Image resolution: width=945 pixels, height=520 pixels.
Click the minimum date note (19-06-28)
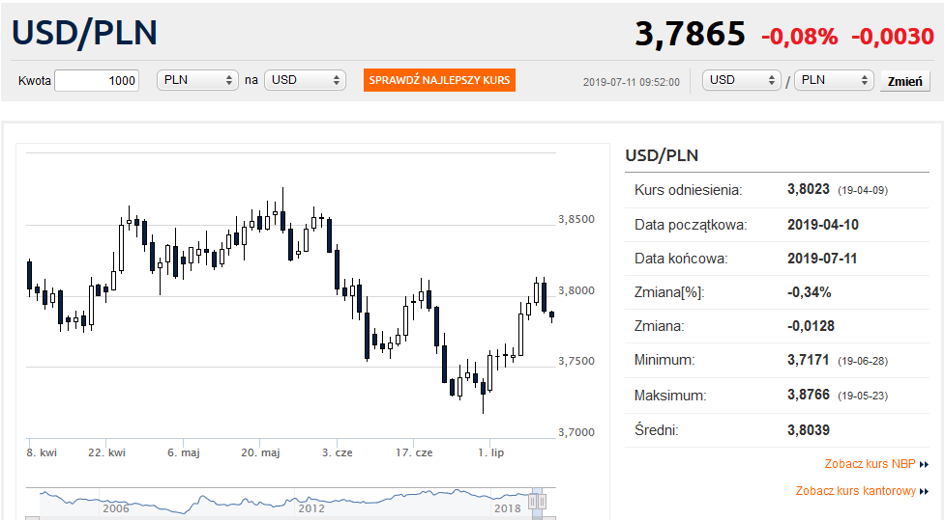[x=862, y=361]
